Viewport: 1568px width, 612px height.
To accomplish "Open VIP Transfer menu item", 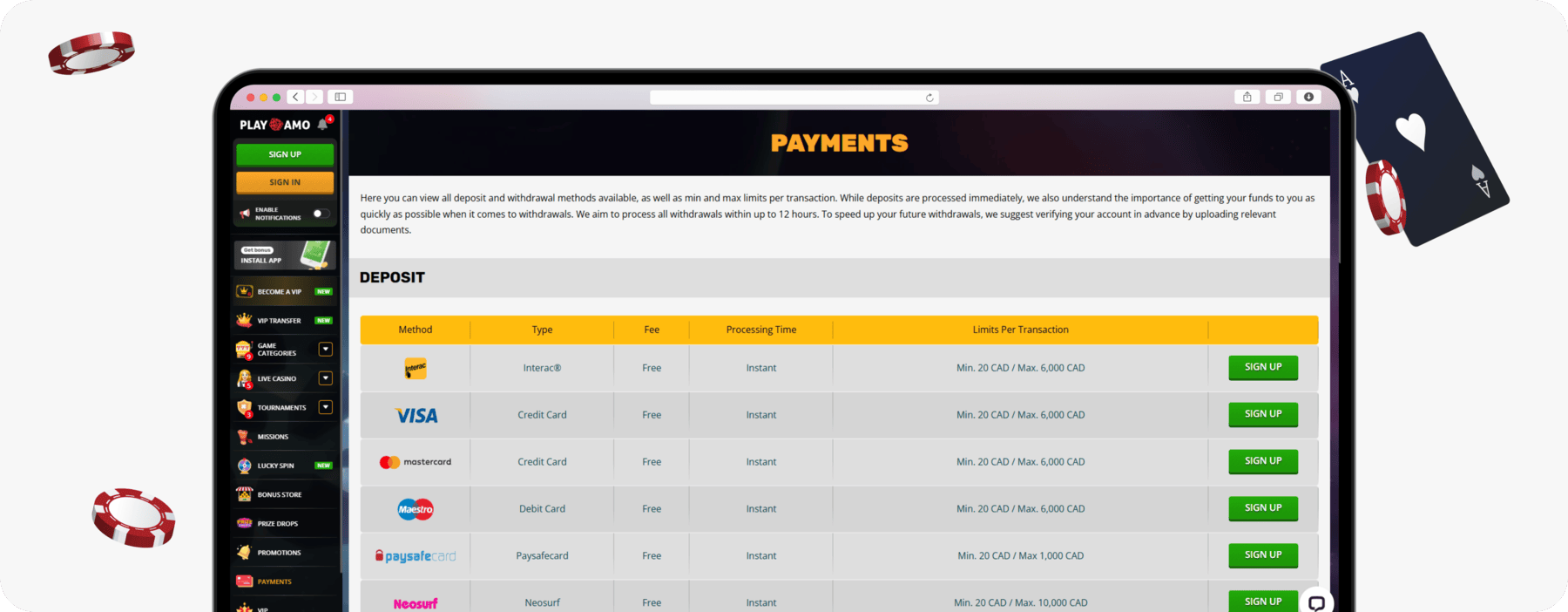I will (x=285, y=320).
